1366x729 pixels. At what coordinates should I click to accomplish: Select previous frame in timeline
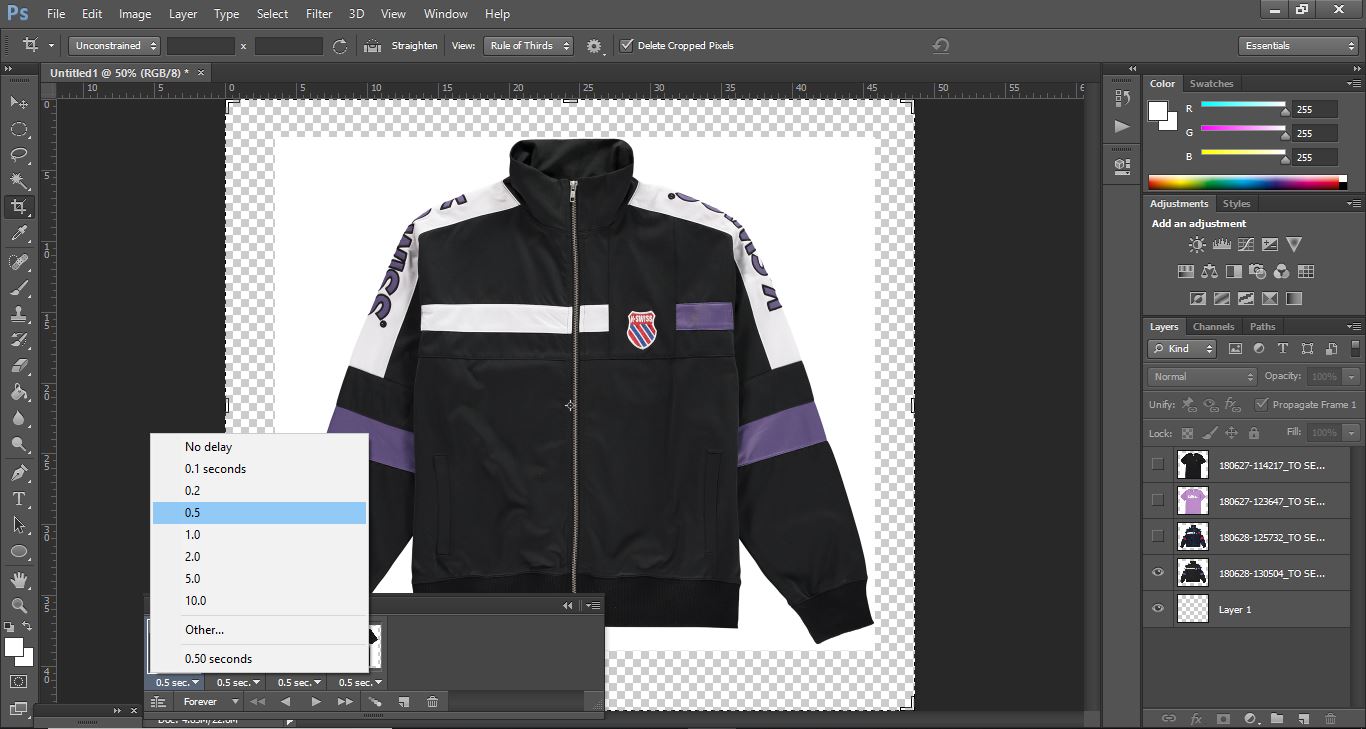coord(286,702)
